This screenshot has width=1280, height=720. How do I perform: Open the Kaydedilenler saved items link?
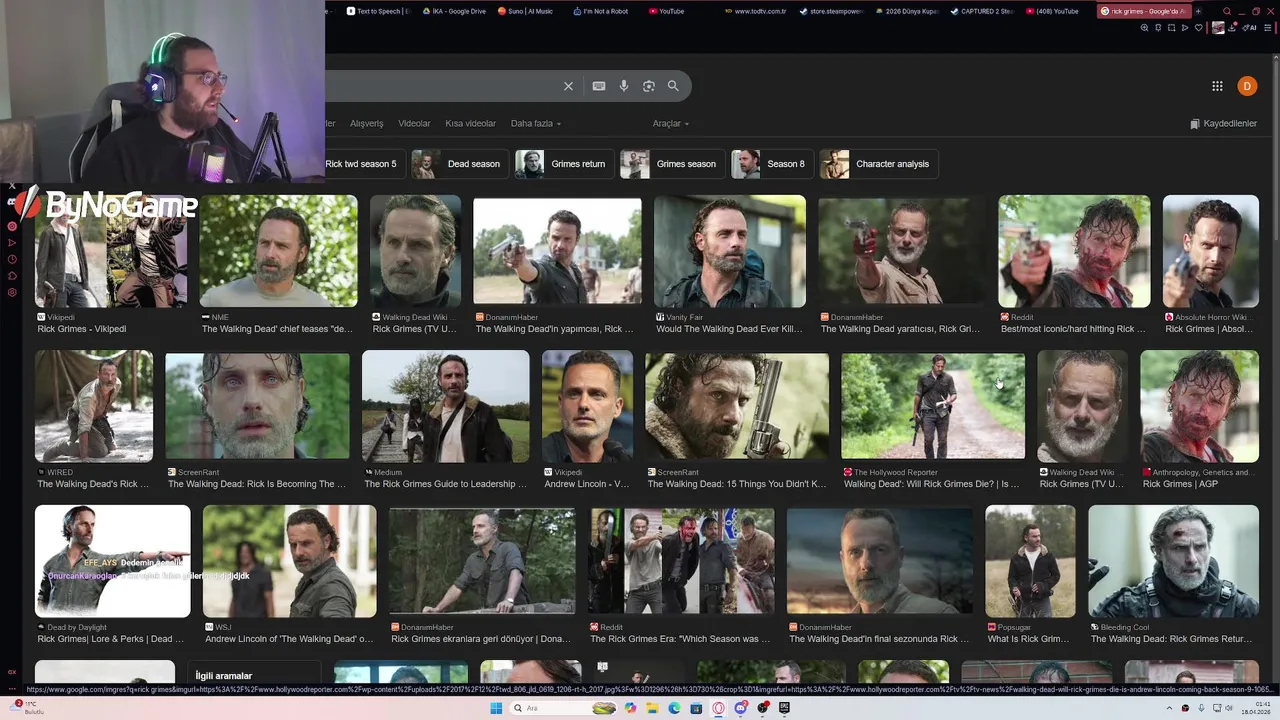pos(1223,124)
